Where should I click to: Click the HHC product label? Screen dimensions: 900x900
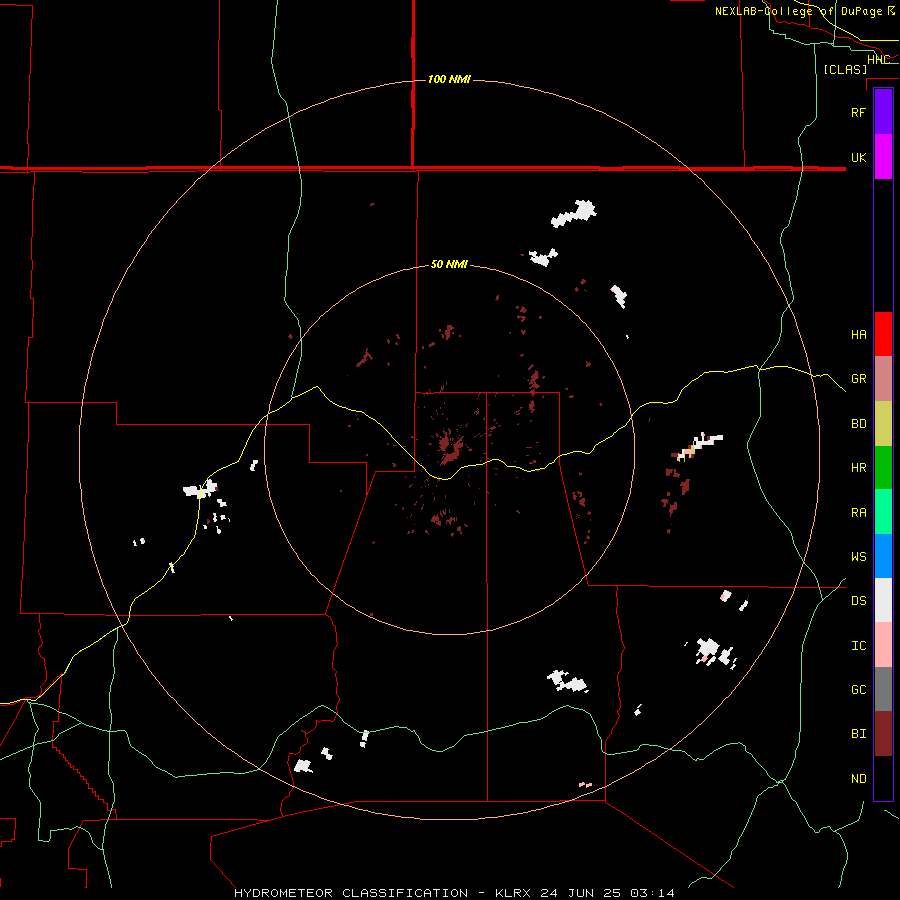[878, 60]
